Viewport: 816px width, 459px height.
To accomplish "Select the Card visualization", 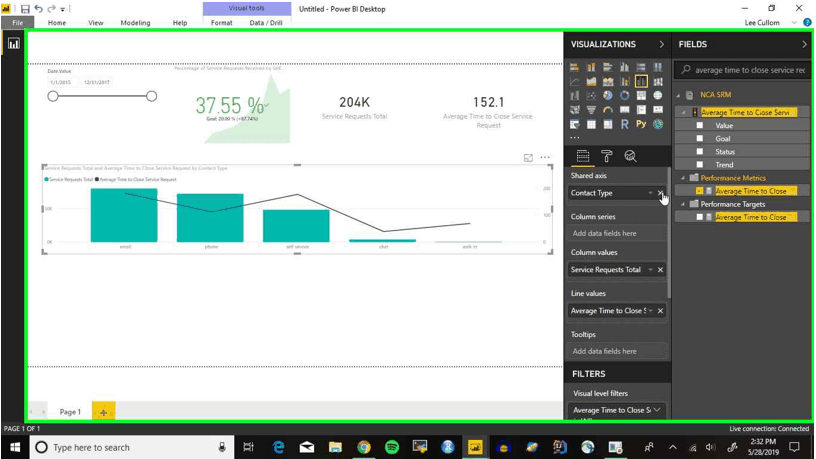I will click(x=624, y=110).
